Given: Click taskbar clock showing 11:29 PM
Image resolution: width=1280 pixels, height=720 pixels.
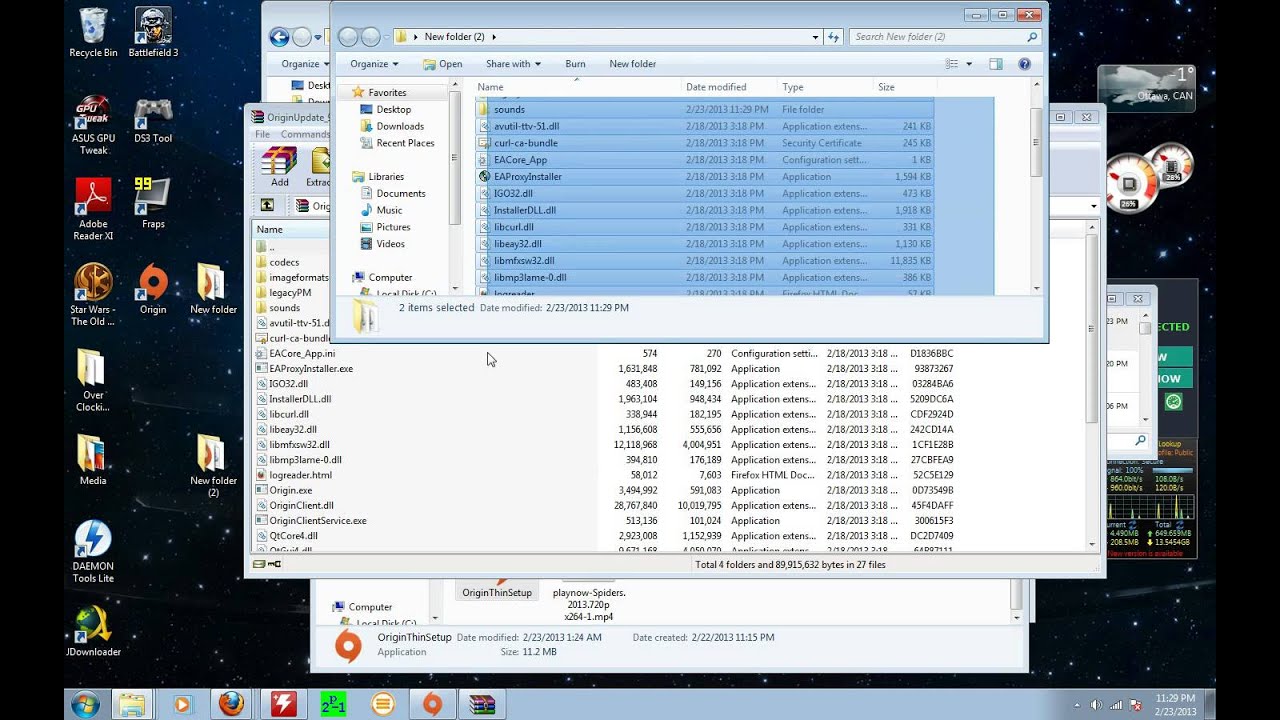Looking at the screenshot, I should pos(1174,705).
